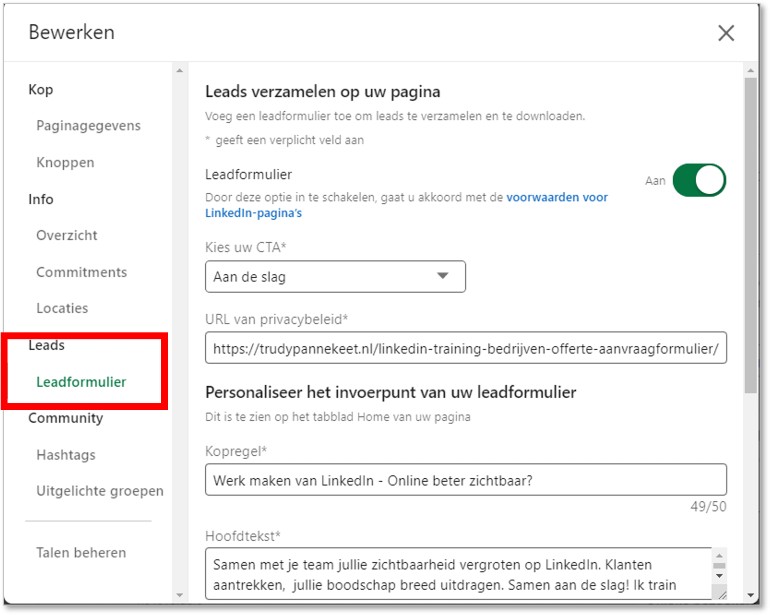The height and width of the screenshot is (615, 770).
Task: Click 'Personaliseer het invoerpunt van uw leadformulier' heading
Action: [391, 392]
